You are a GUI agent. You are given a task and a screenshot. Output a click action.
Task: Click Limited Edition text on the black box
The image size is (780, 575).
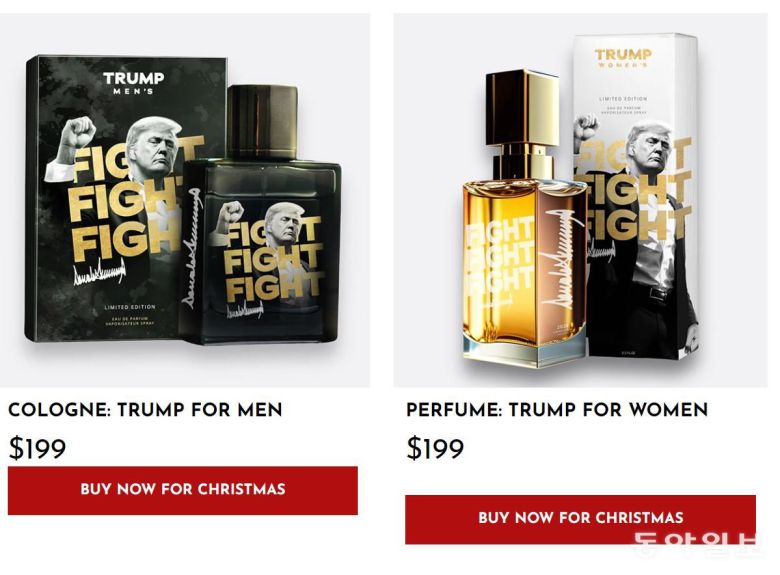(x=130, y=307)
